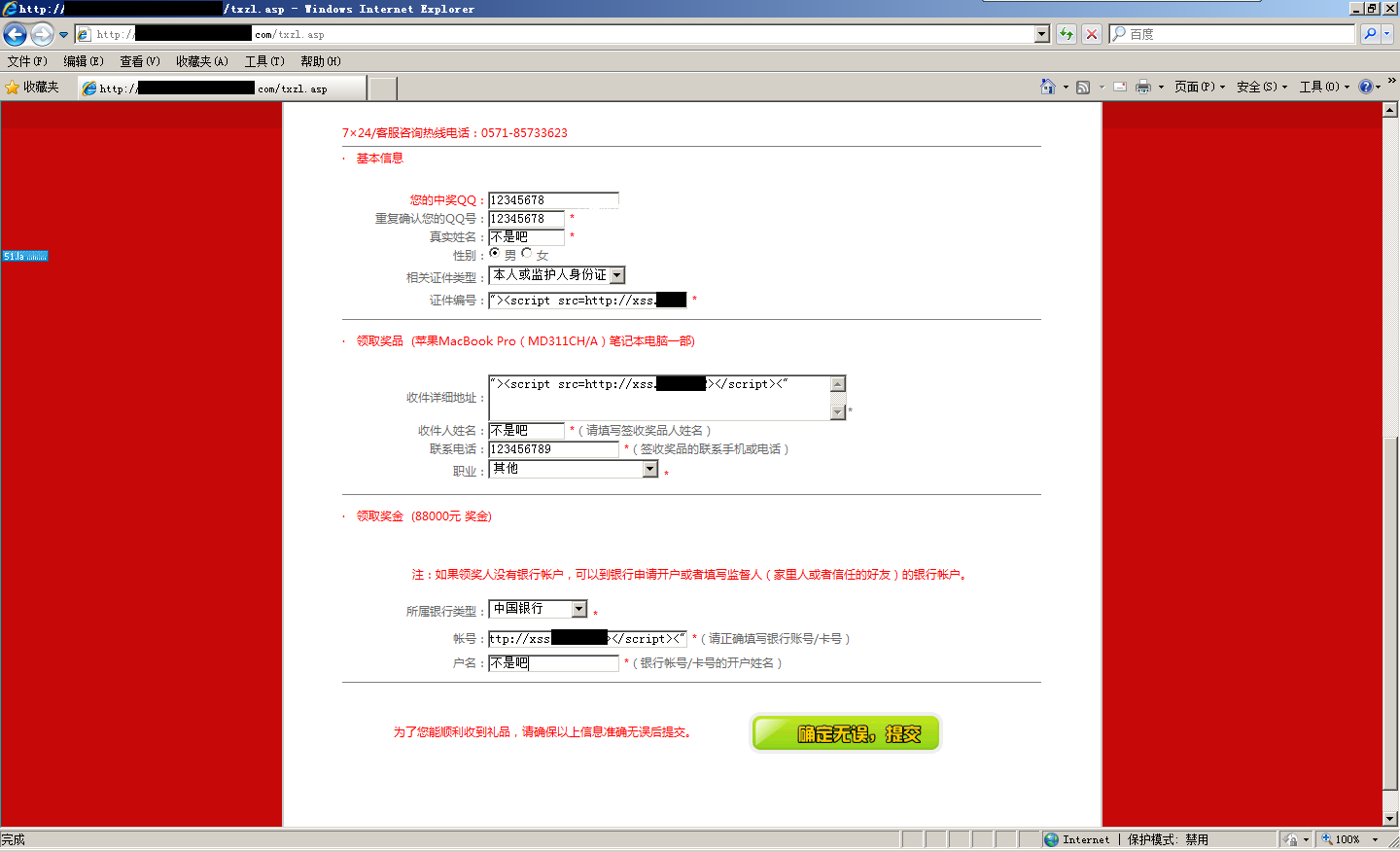Click the 保护模式: 禁用 status text
The image size is (1400, 852).
click(1168, 839)
